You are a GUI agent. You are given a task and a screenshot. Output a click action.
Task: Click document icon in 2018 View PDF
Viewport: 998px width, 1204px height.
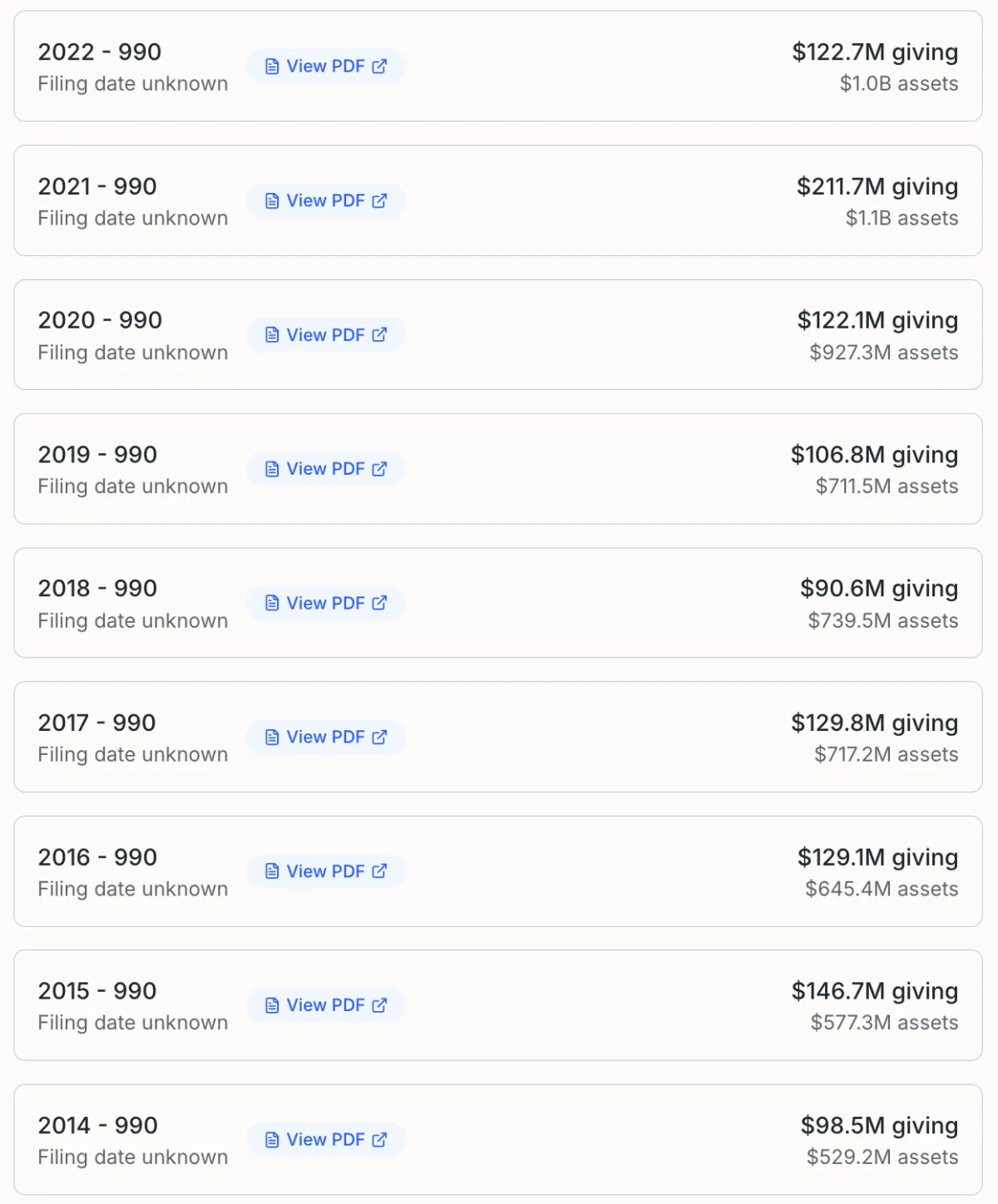(272, 603)
